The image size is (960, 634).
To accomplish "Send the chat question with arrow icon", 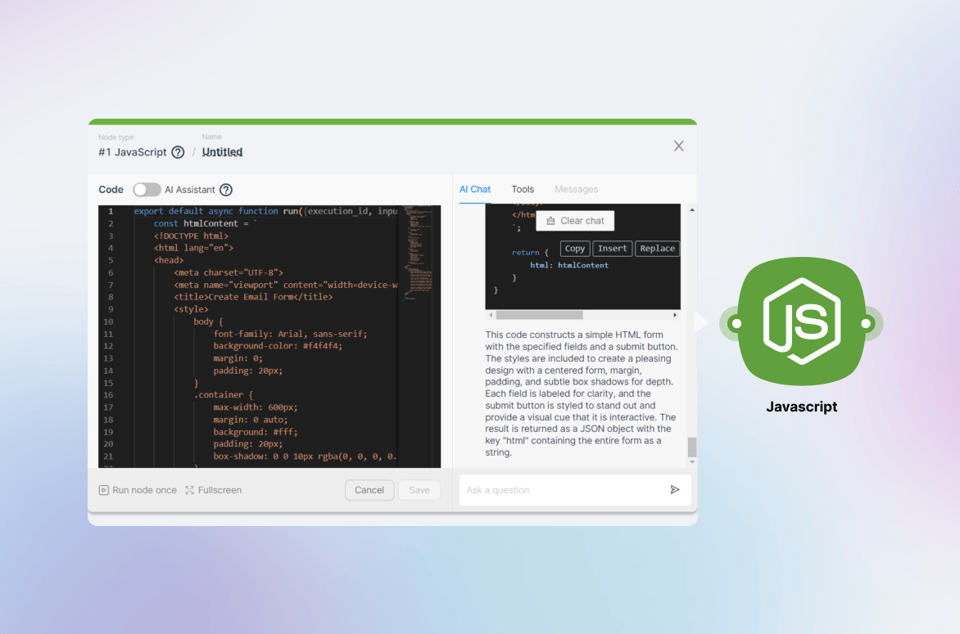I will (x=675, y=490).
